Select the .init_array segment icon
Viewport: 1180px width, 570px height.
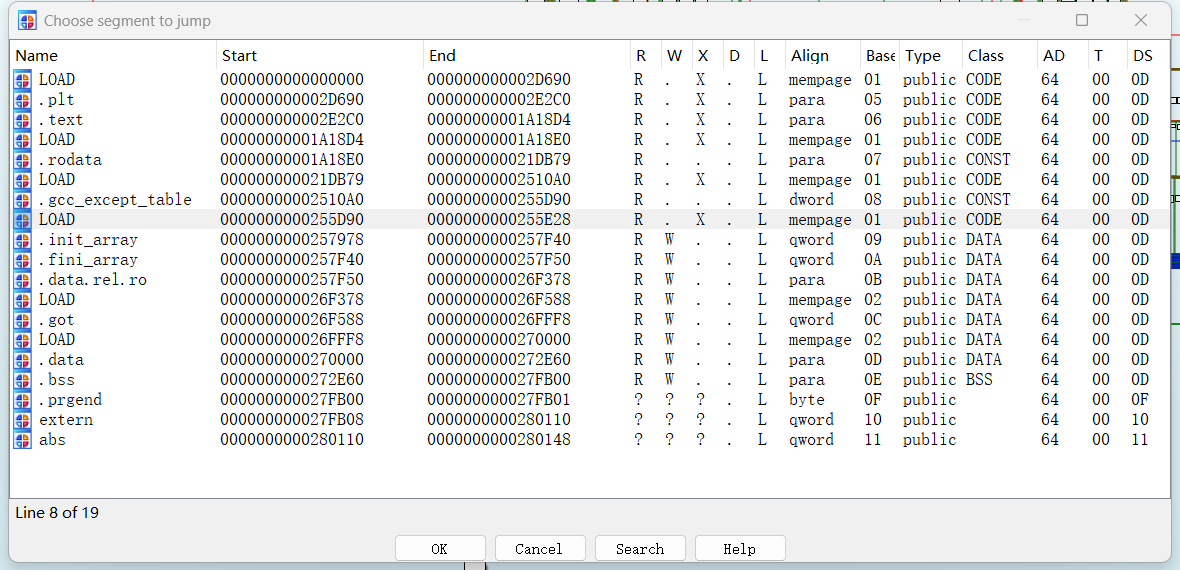(23, 240)
